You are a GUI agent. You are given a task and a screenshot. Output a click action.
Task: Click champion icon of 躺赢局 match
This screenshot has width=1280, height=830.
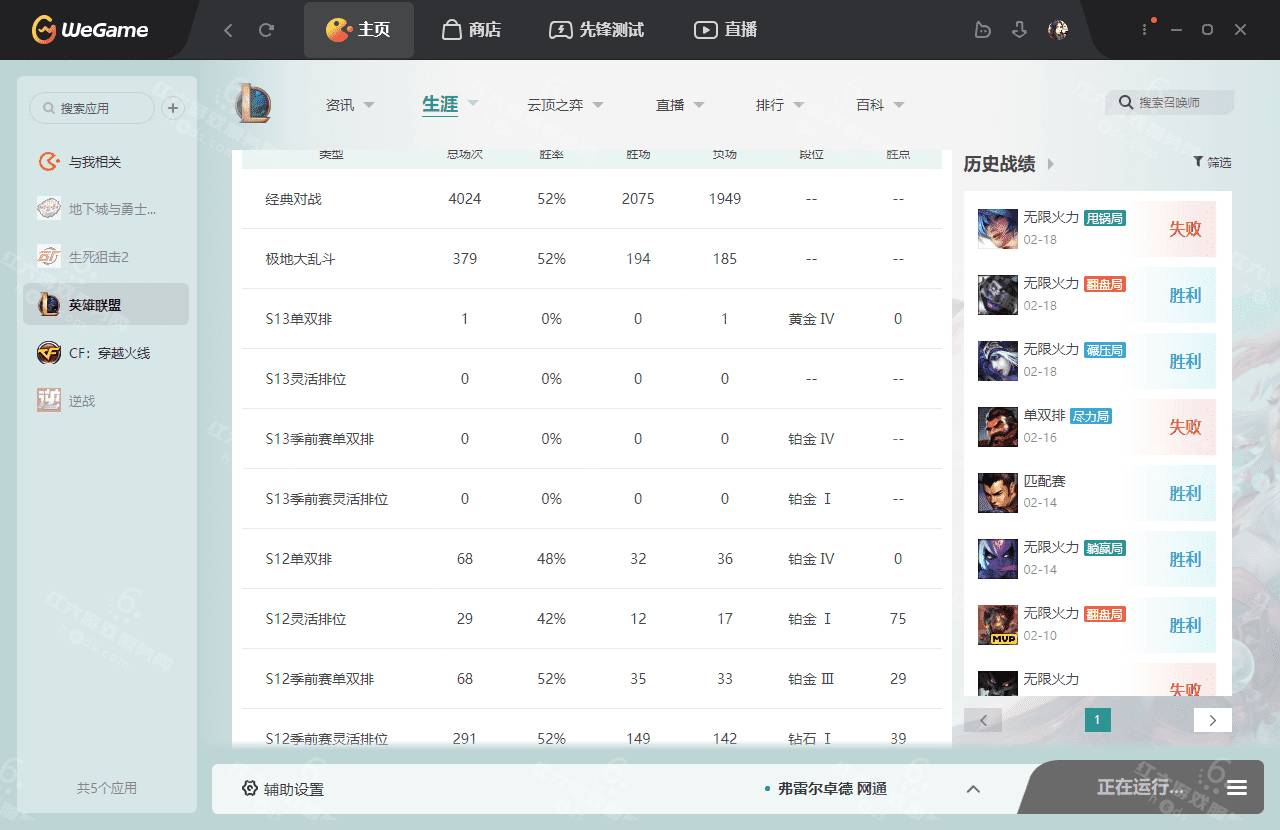(998, 559)
